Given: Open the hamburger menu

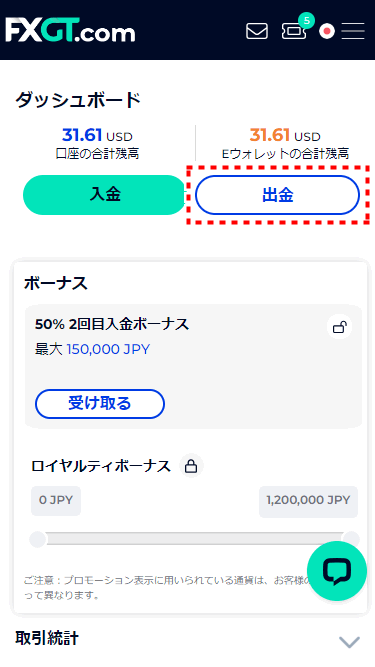Looking at the screenshot, I should coord(353,31).
